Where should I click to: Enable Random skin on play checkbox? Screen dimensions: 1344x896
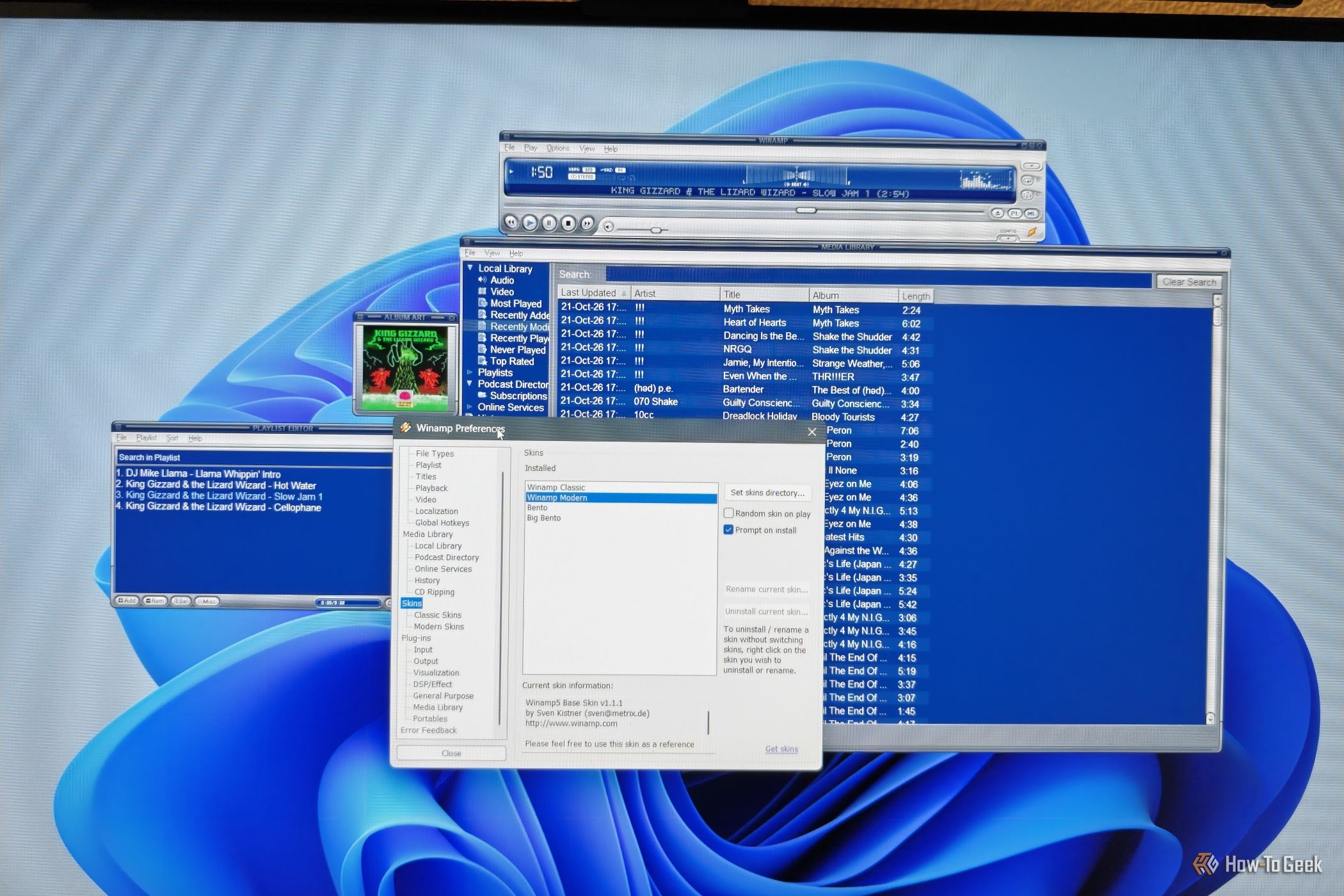point(728,513)
